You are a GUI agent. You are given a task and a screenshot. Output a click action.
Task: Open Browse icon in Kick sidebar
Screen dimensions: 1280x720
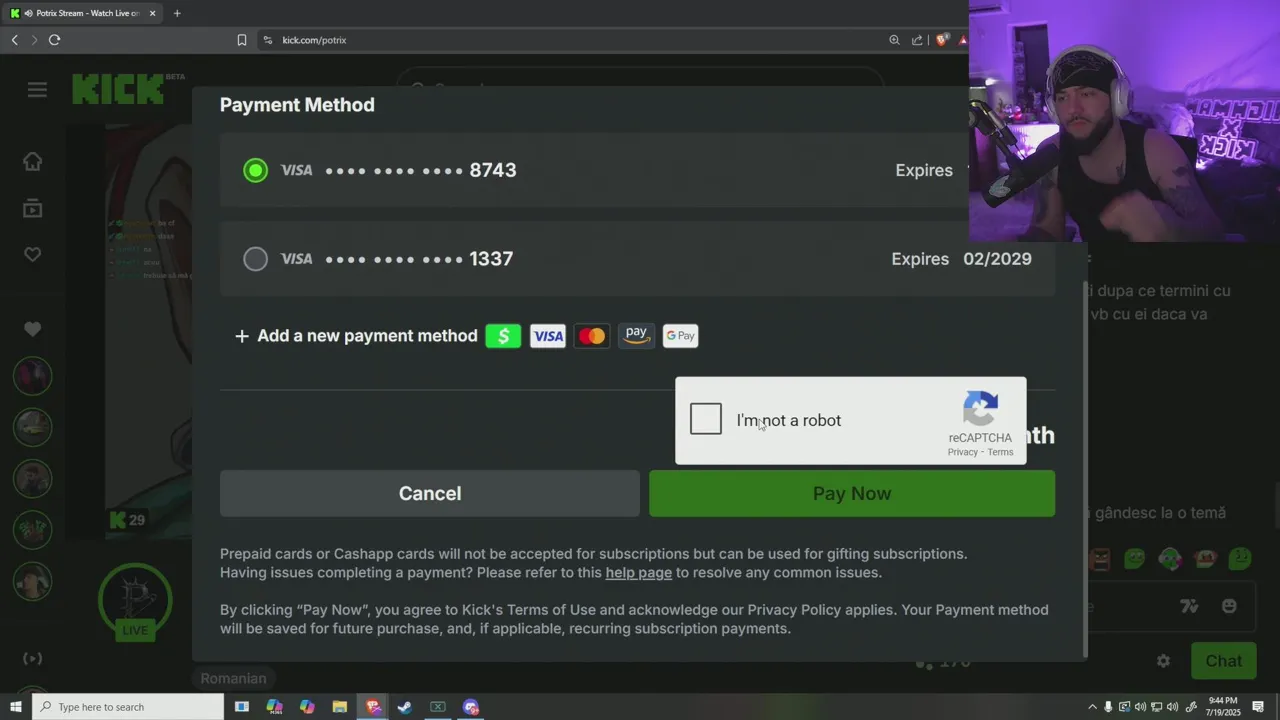tap(32, 208)
